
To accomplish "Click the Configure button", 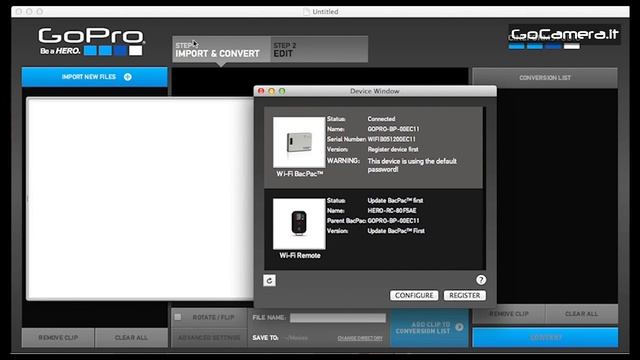I will pyautogui.click(x=414, y=295).
